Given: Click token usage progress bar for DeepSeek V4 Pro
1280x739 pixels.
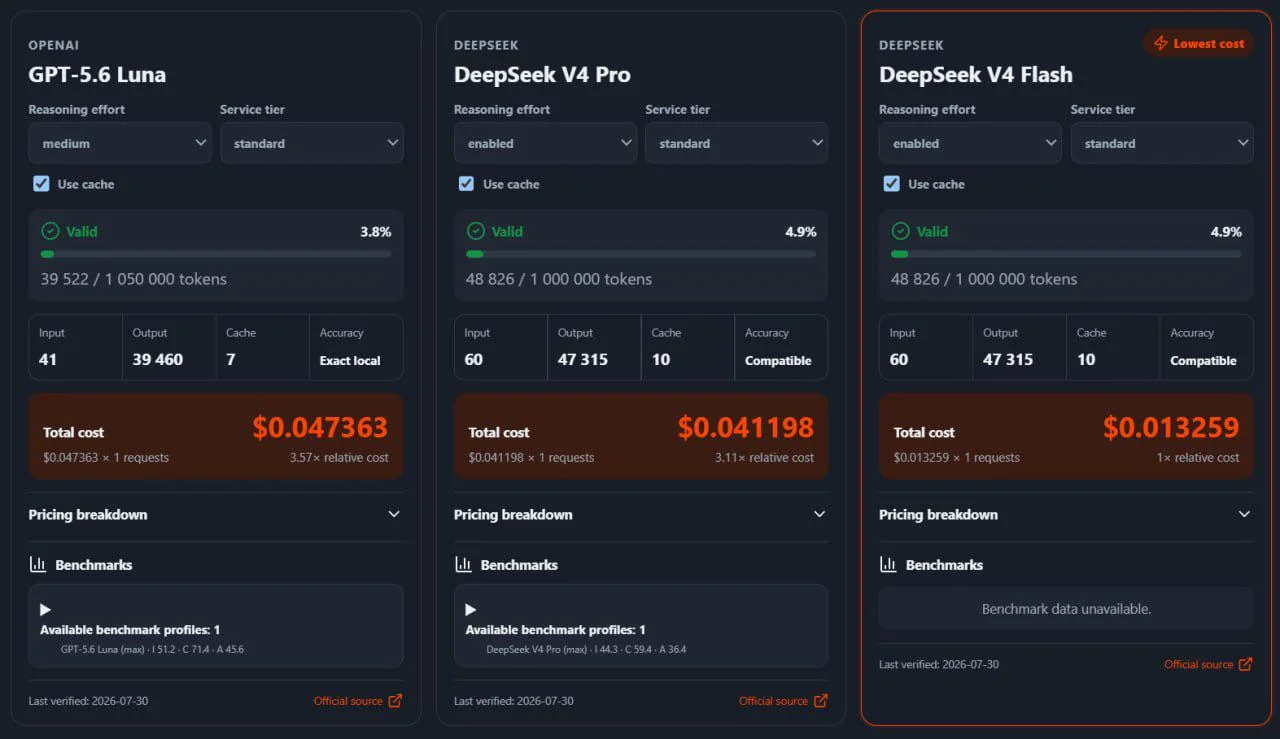Looking at the screenshot, I should click(641, 254).
